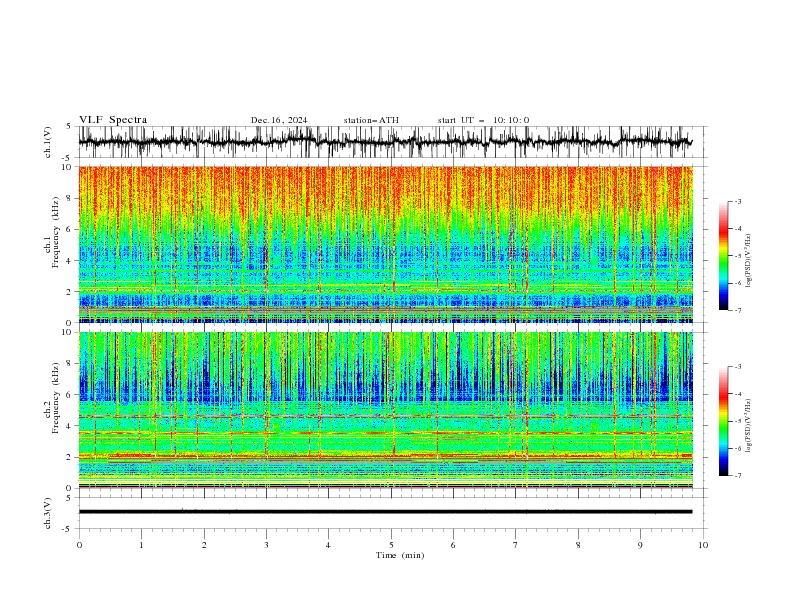
Task: Click the 'start UT = 10:10:0' text
Action: [x=483, y=120]
